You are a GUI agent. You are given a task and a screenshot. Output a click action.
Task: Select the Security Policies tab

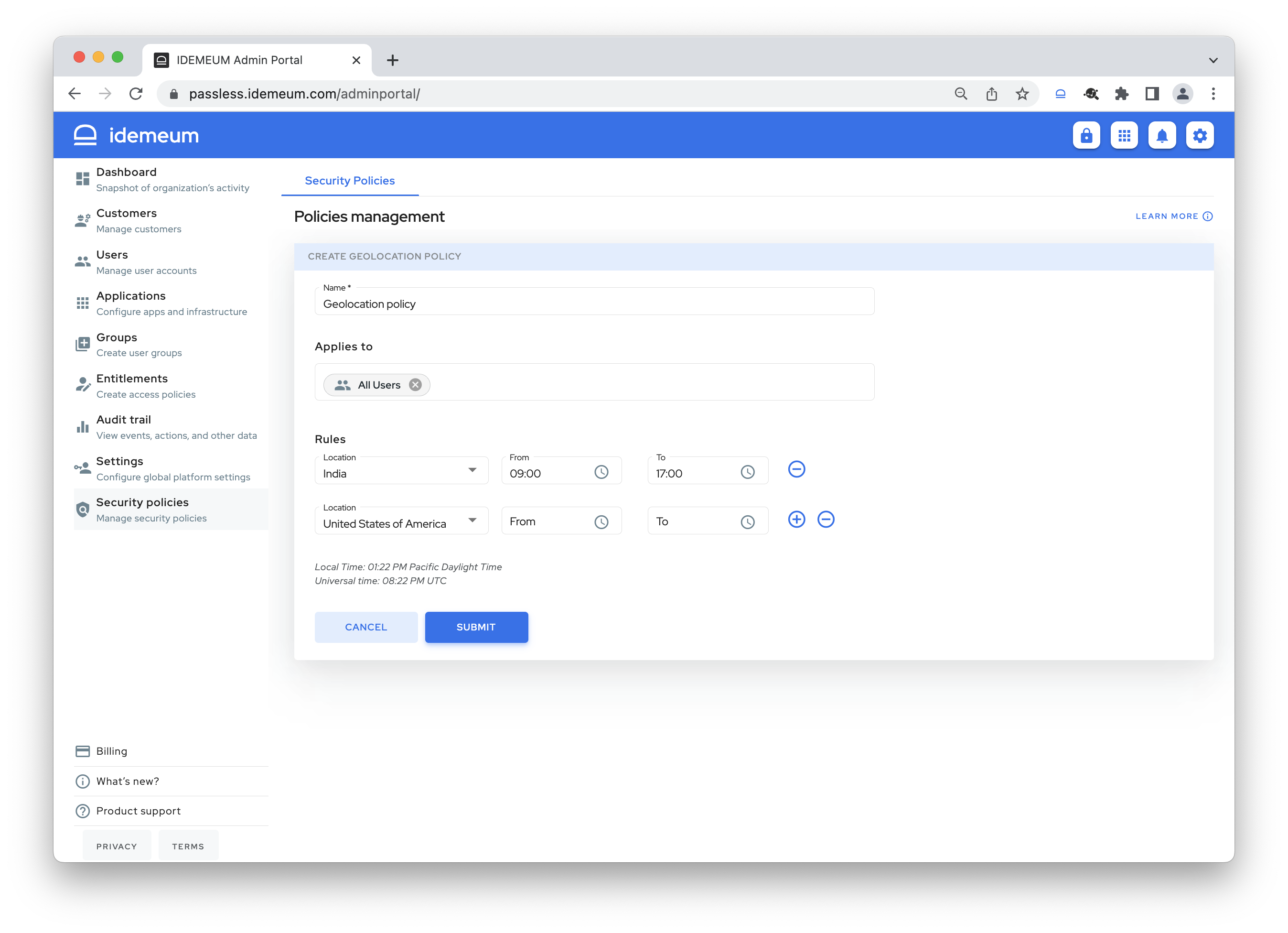pos(349,180)
